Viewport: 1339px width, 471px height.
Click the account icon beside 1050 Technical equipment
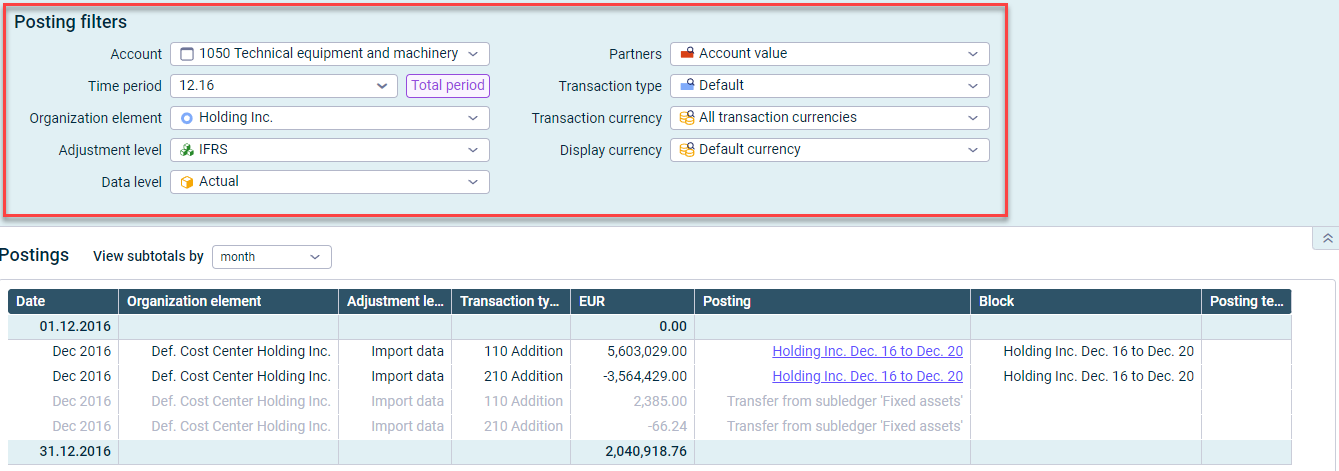[187, 54]
